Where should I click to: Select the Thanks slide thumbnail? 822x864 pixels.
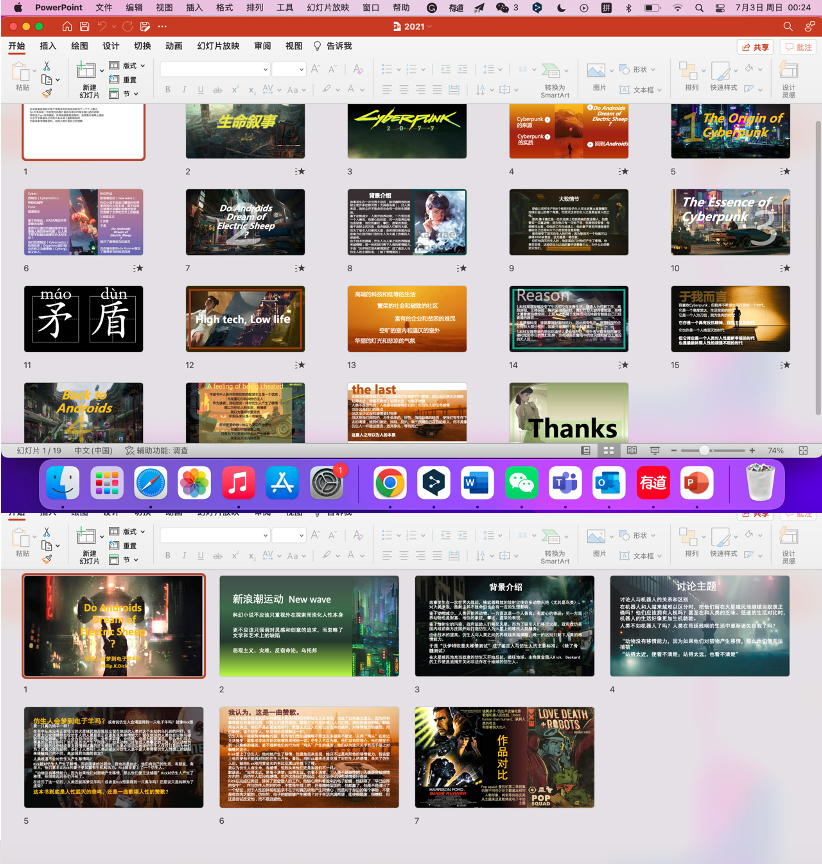[x=569, y=412]
